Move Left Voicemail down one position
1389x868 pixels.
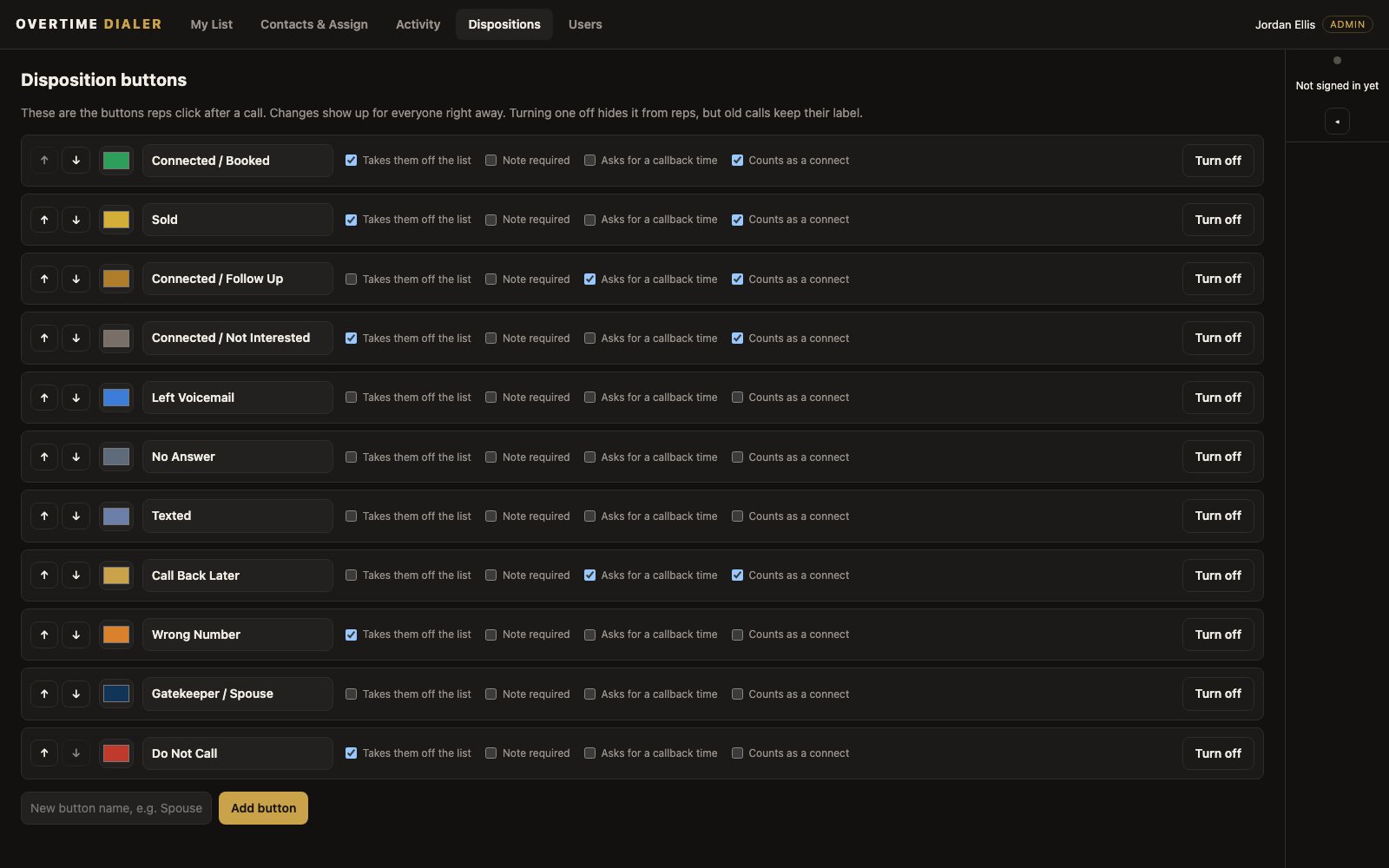[x=76, y=398]
